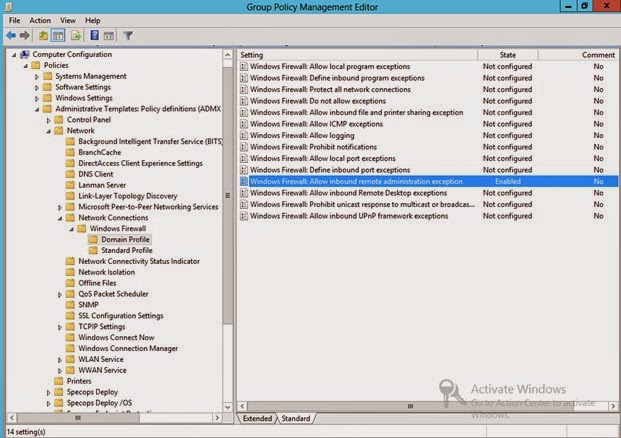Click right arrow of settings pane horizontal scrollbar
The height and width of the screenshot is (438, 621).
613,406
